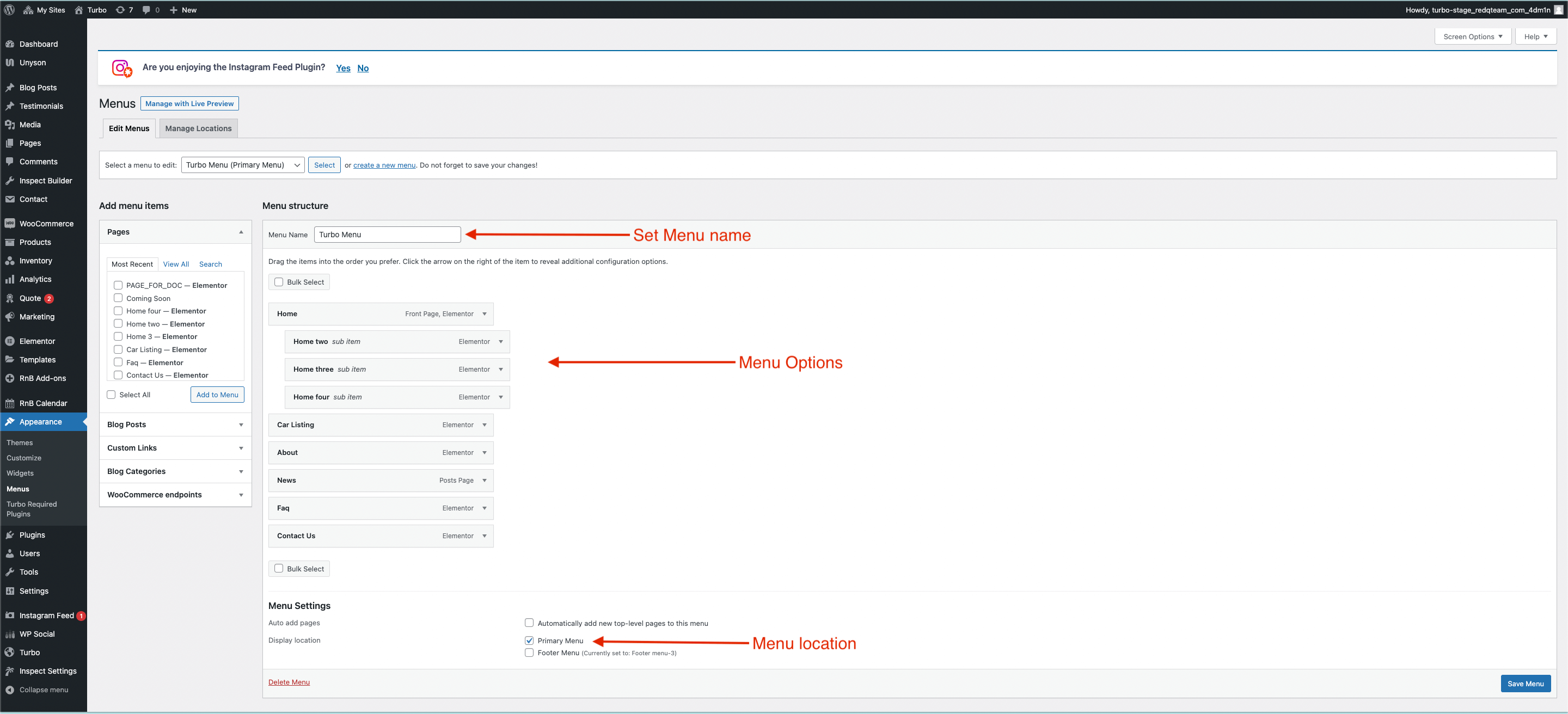Screen dimensions: 1568x714
Task: Click the Menu Name input field
Action: (x=387, y=234)
